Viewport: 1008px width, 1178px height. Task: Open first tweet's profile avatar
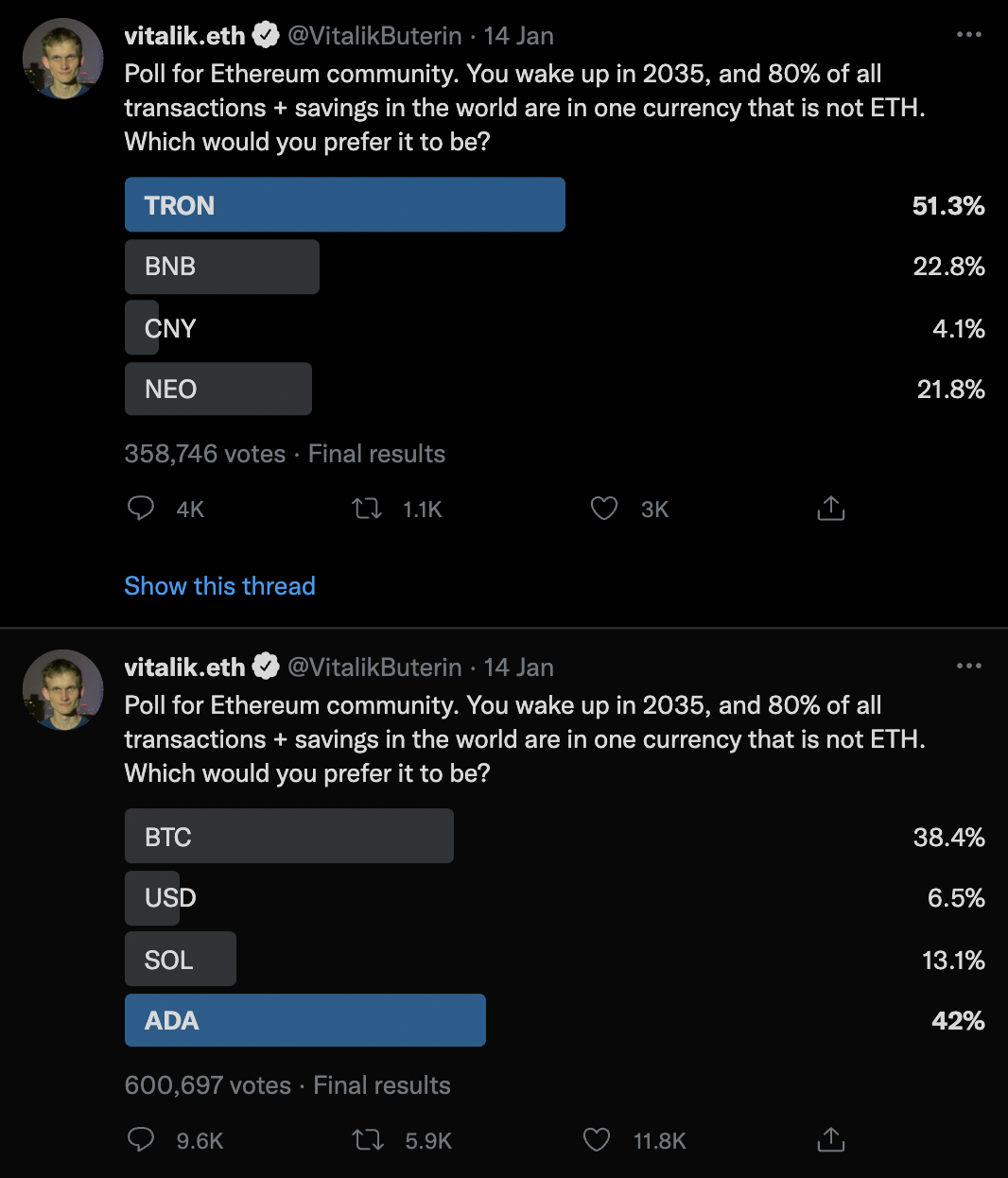point(63,59)
